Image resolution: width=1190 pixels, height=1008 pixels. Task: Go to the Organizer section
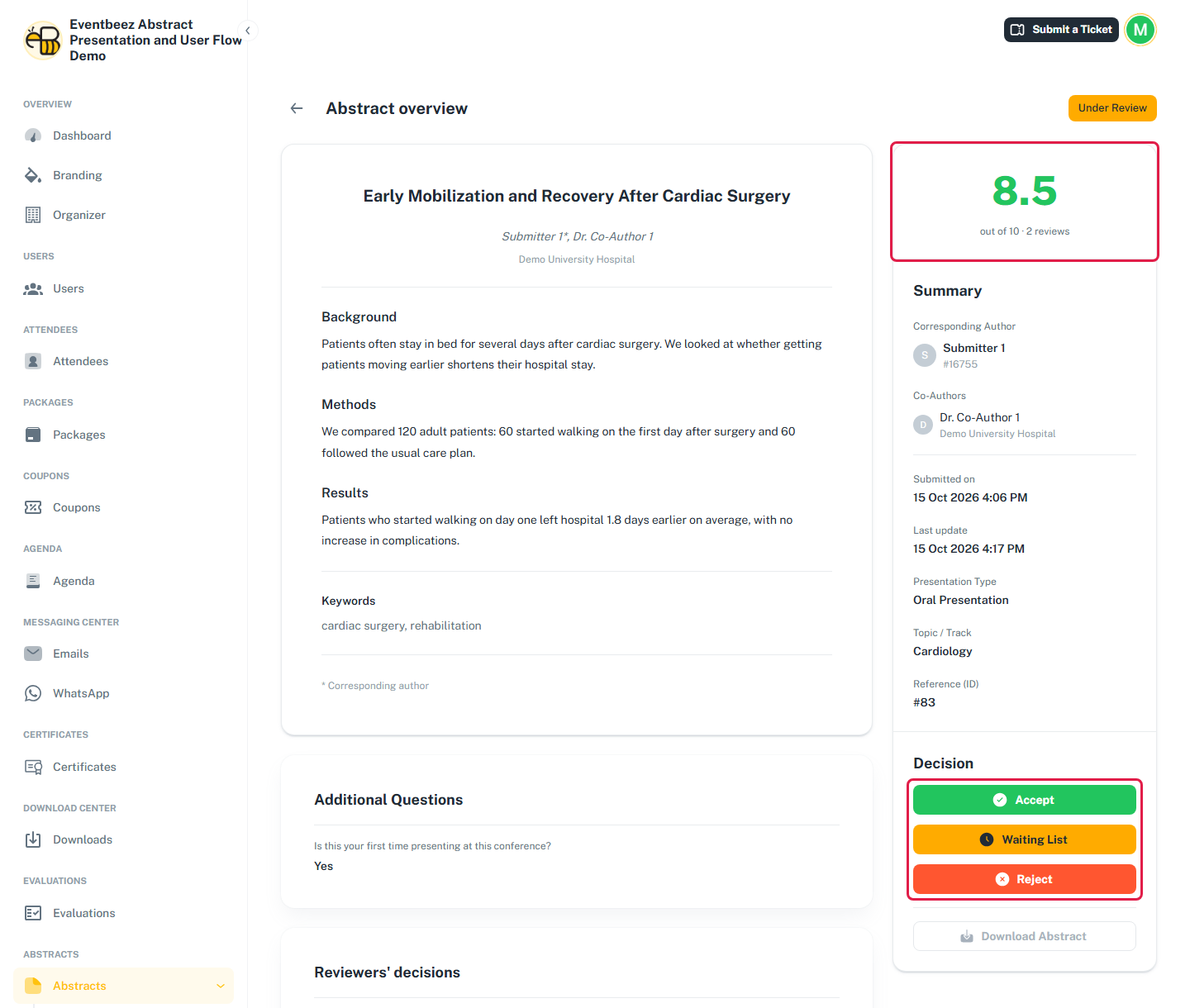tap(124, 215)
